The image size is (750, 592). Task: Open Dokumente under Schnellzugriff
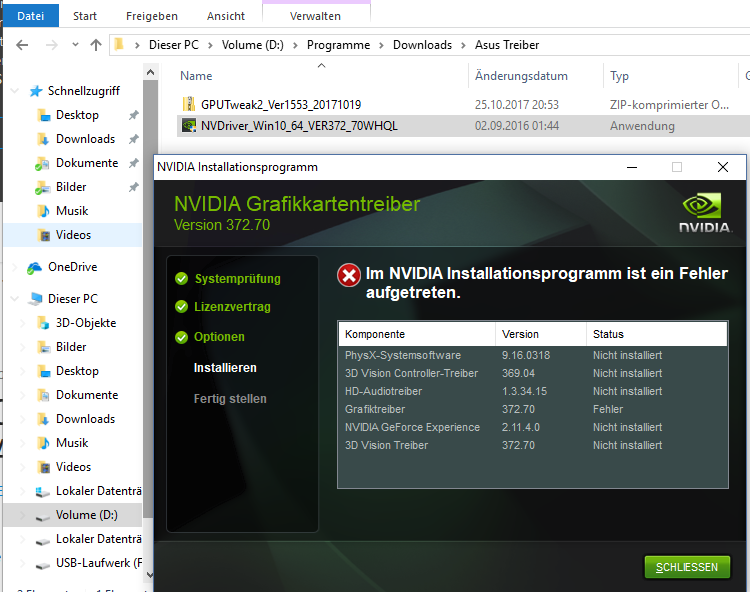click(x=87, y=163)
